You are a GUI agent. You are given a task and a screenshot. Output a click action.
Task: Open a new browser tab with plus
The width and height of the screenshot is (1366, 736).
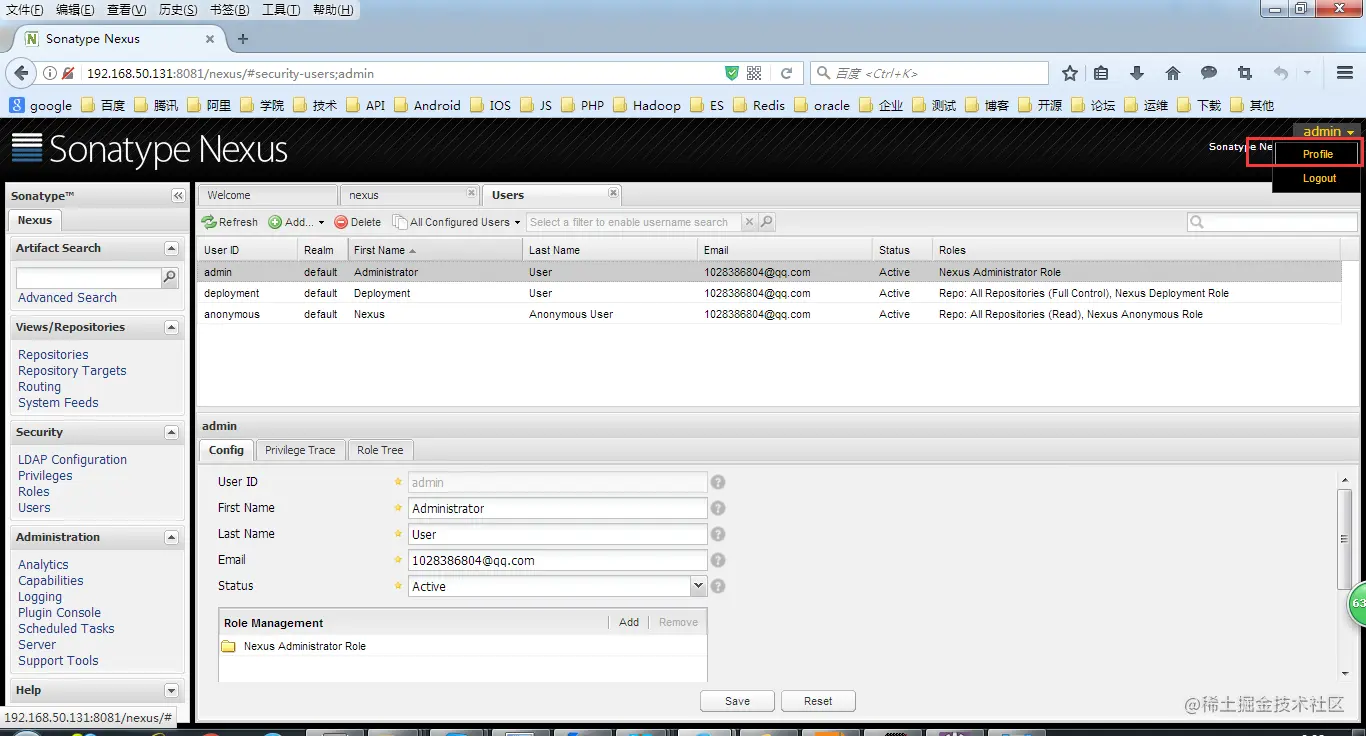tap(242, 39)
